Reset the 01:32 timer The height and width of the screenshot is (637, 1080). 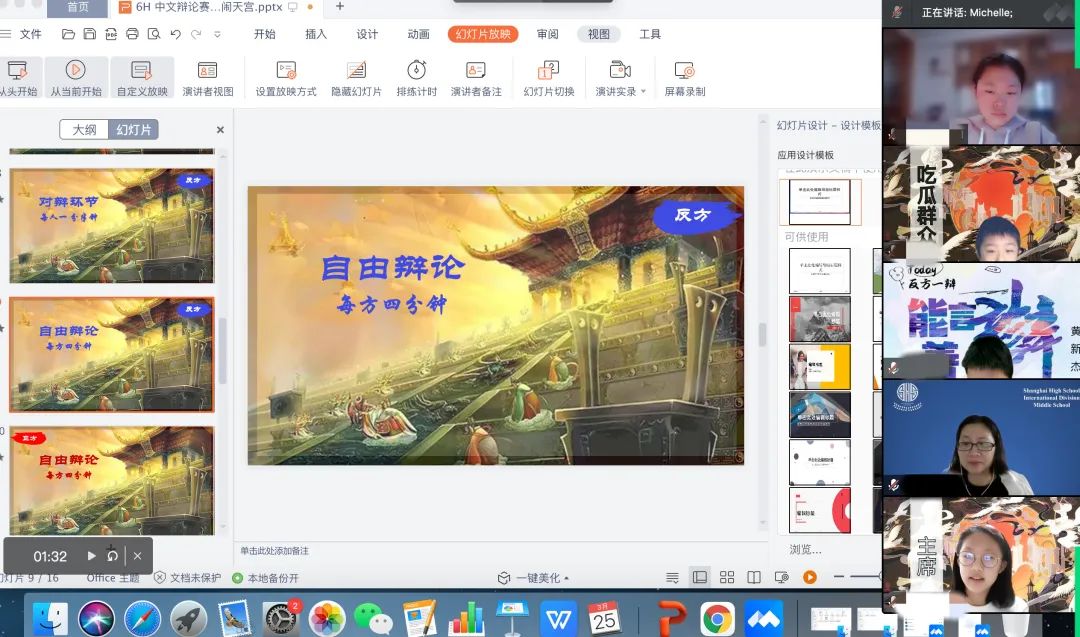(112, 556)
